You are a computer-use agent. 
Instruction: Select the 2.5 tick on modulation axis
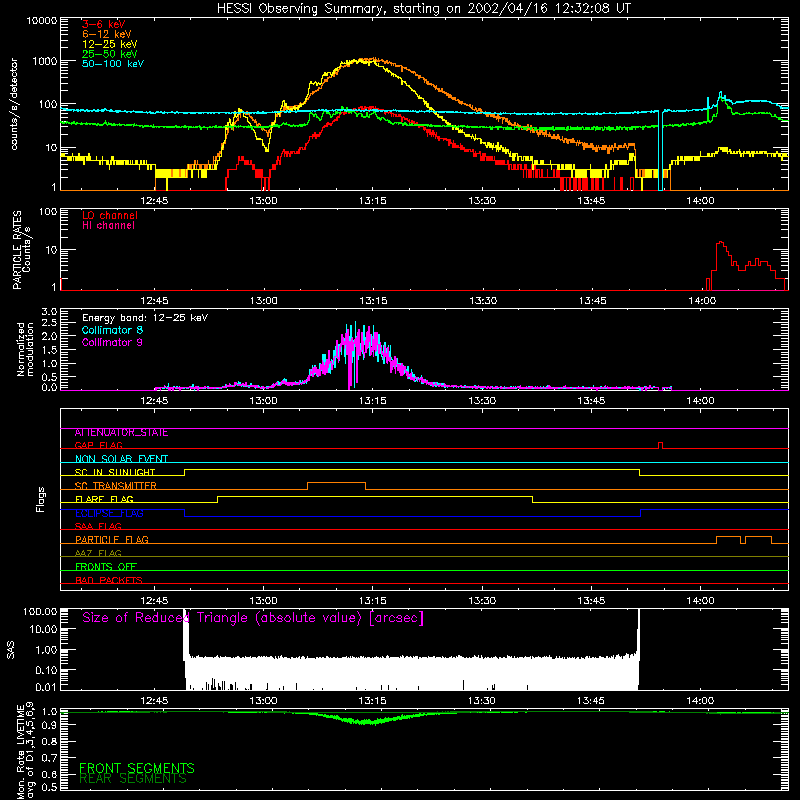click(49, 323)
